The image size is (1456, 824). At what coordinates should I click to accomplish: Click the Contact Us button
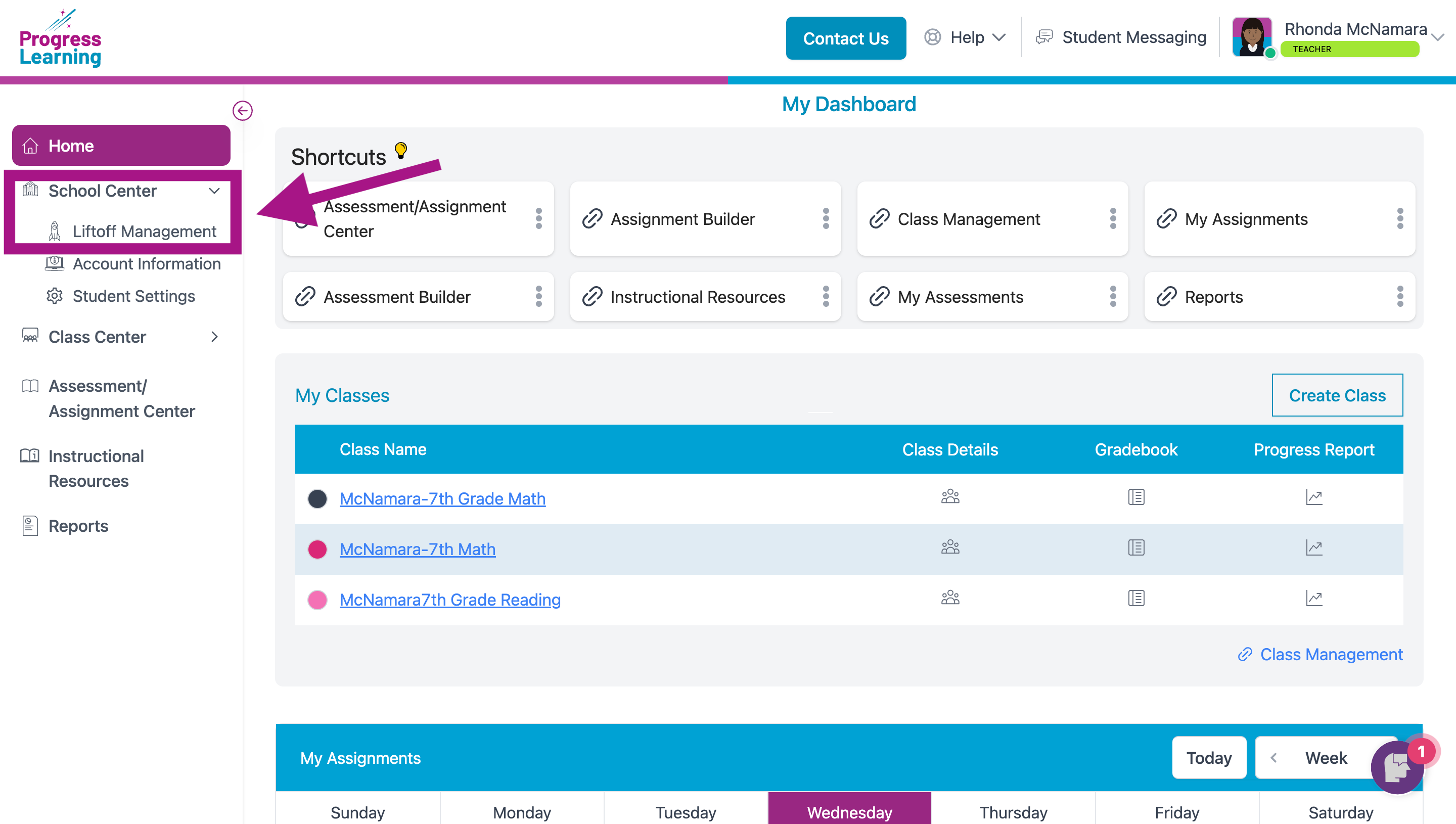[845, 38]
